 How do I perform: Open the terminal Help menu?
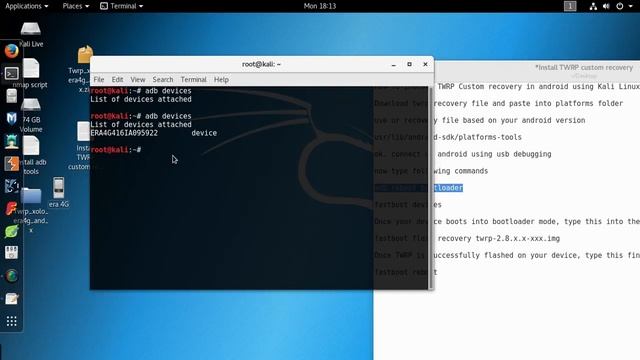click(221, 80)
